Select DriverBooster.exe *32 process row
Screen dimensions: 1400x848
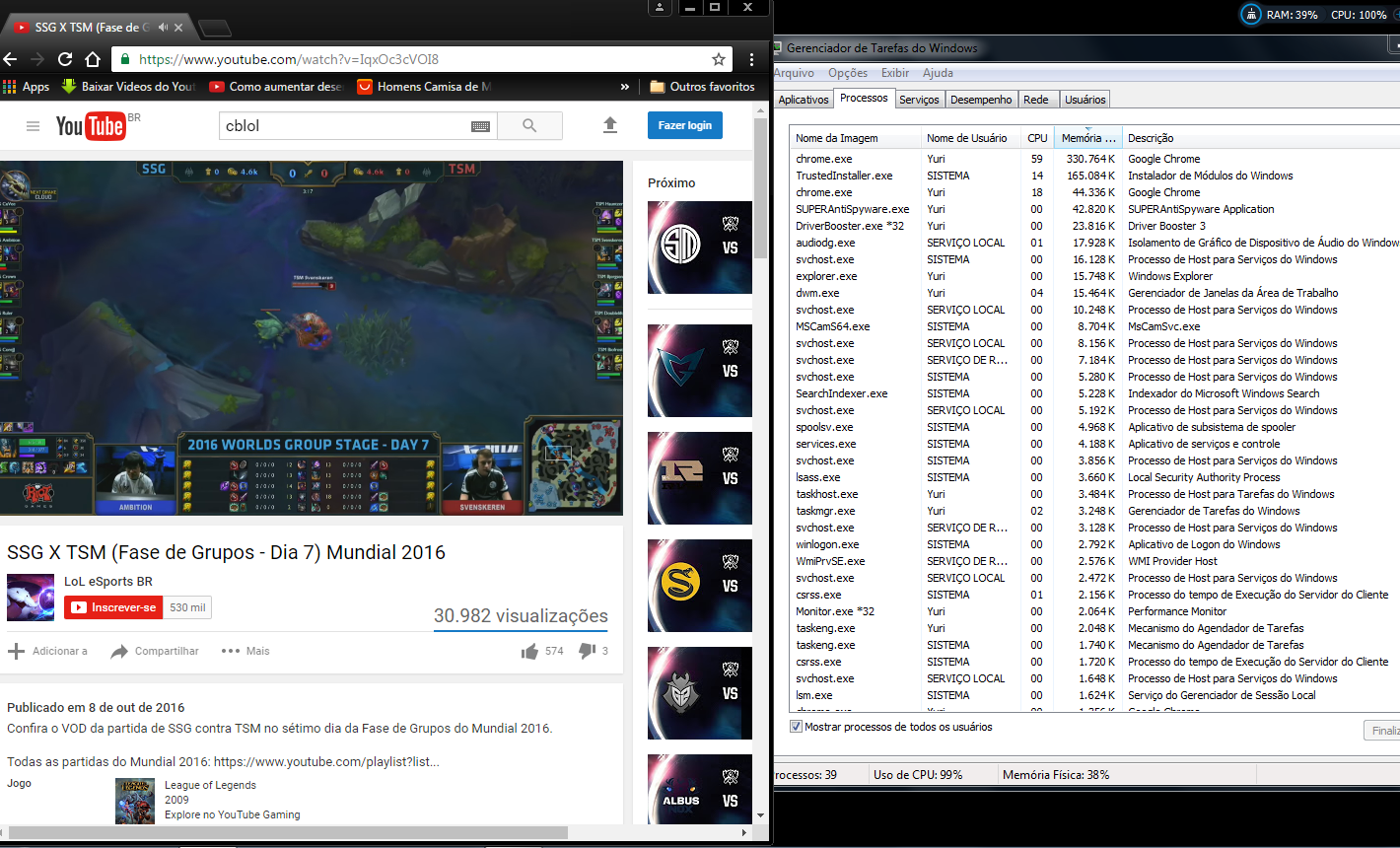point(1094,226)
